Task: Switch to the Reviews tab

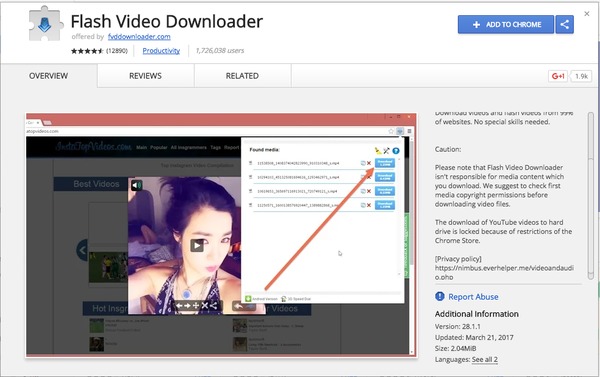Action: click(x=145, y=76)
